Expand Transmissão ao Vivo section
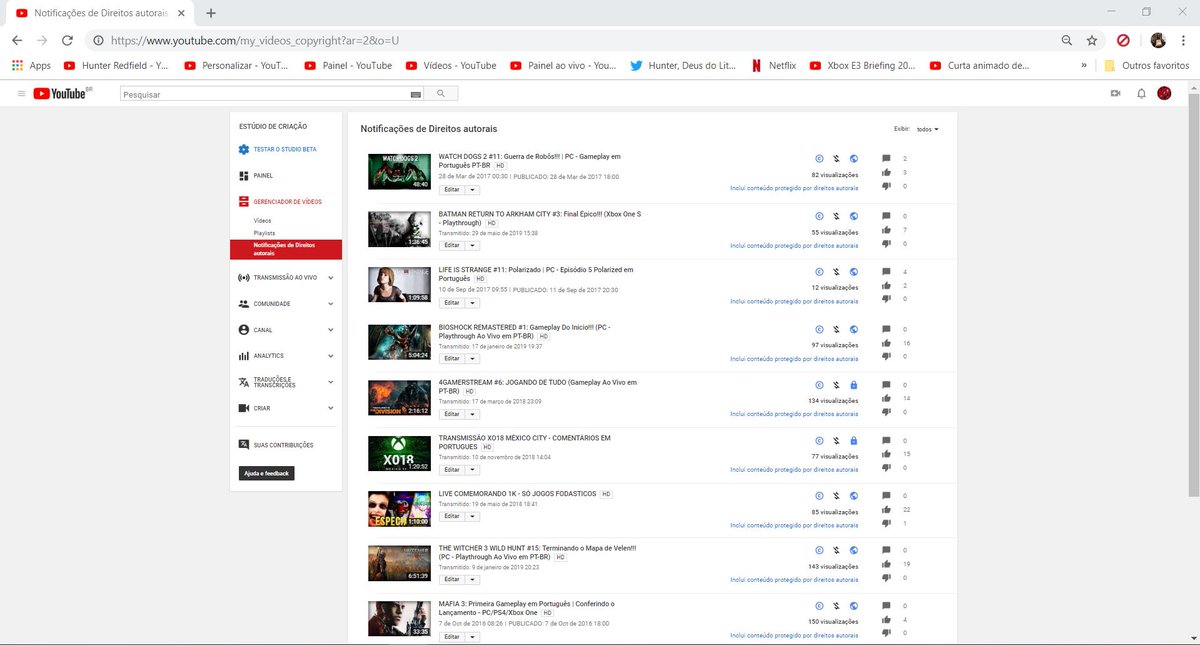 (x=330, y=277)
